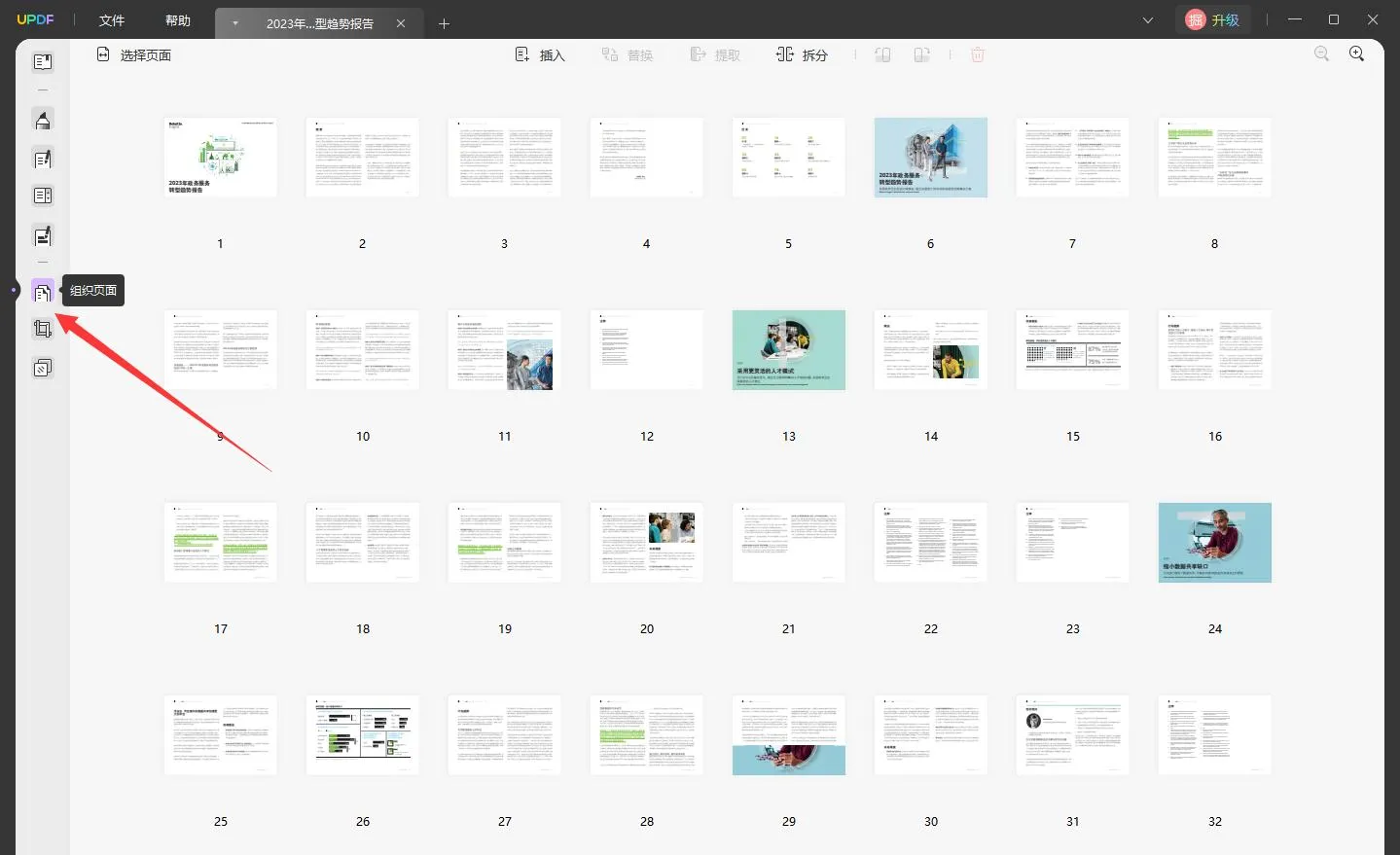
Task: Zoom in the page thumbnails
Action: (x=1357, y=54)
